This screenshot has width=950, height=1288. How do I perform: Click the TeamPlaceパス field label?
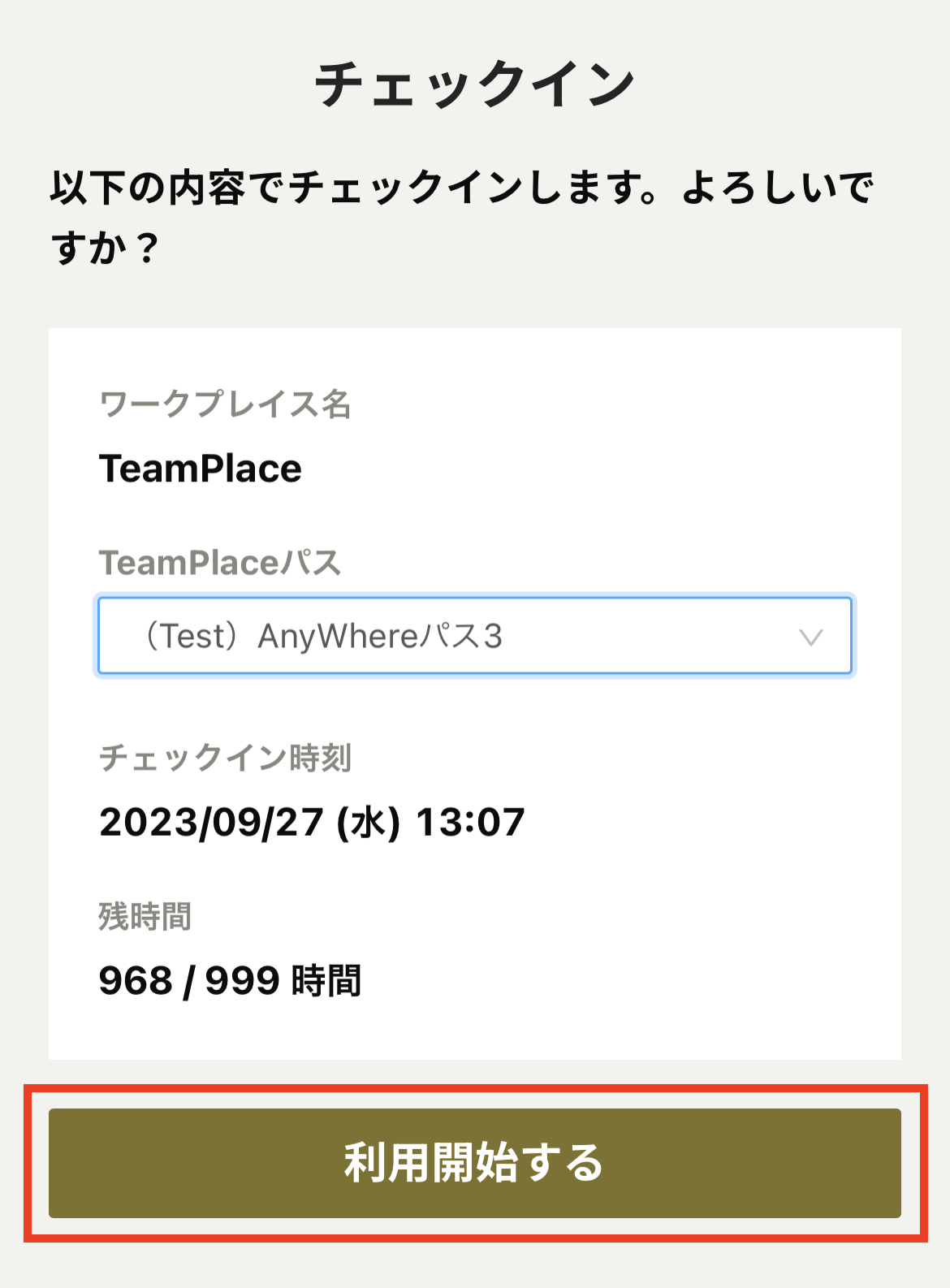[220, 563]
